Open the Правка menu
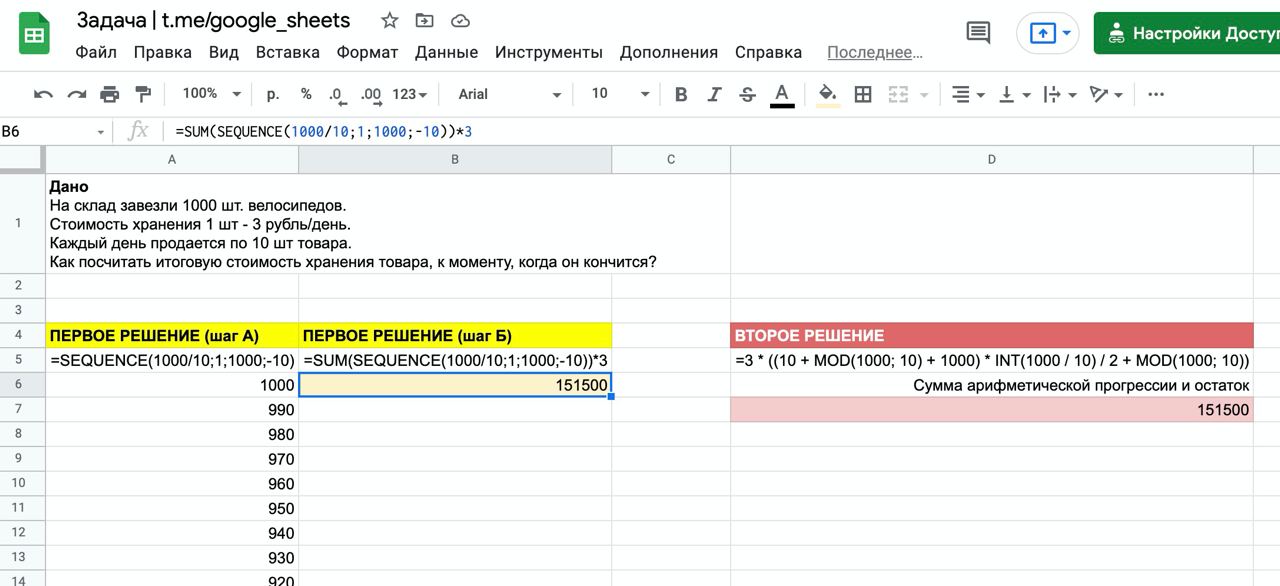Screen dimensions: 1280x586 tap(163, 52)
